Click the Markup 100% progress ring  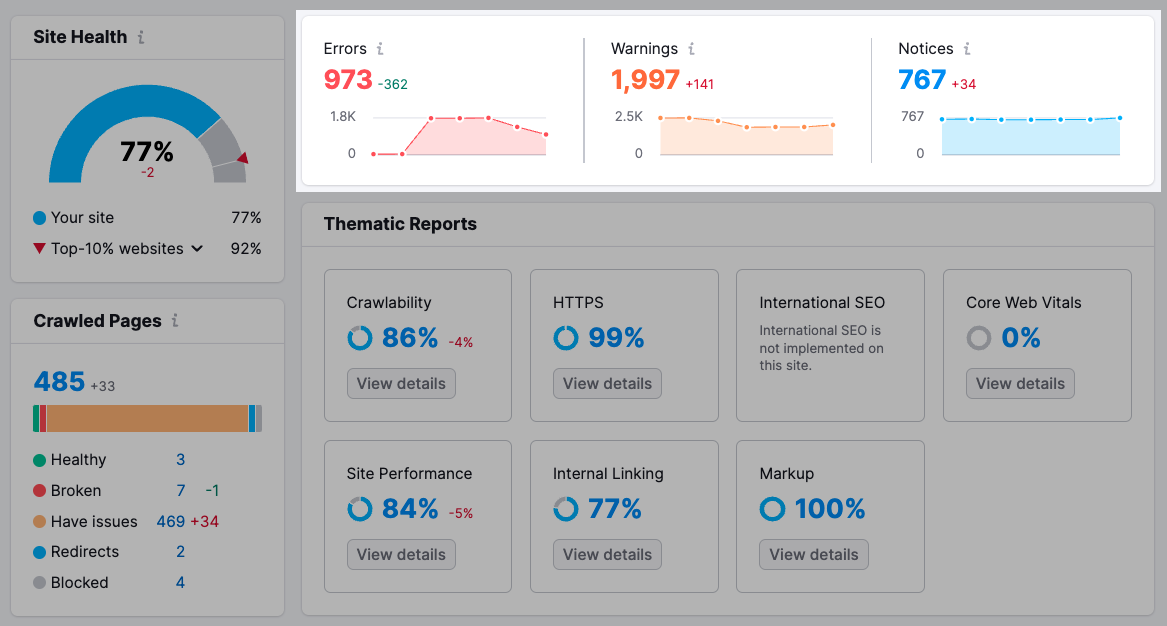[772, 509]
